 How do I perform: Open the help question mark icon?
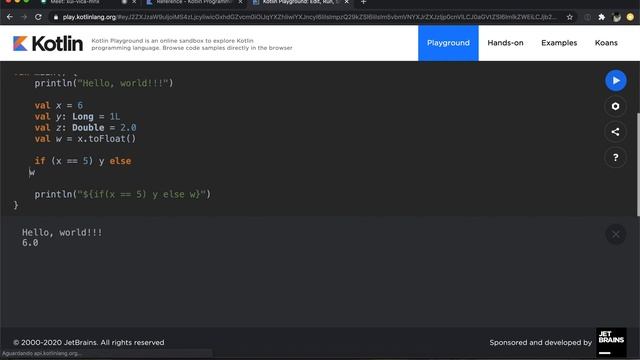click(x=616, y=158)
